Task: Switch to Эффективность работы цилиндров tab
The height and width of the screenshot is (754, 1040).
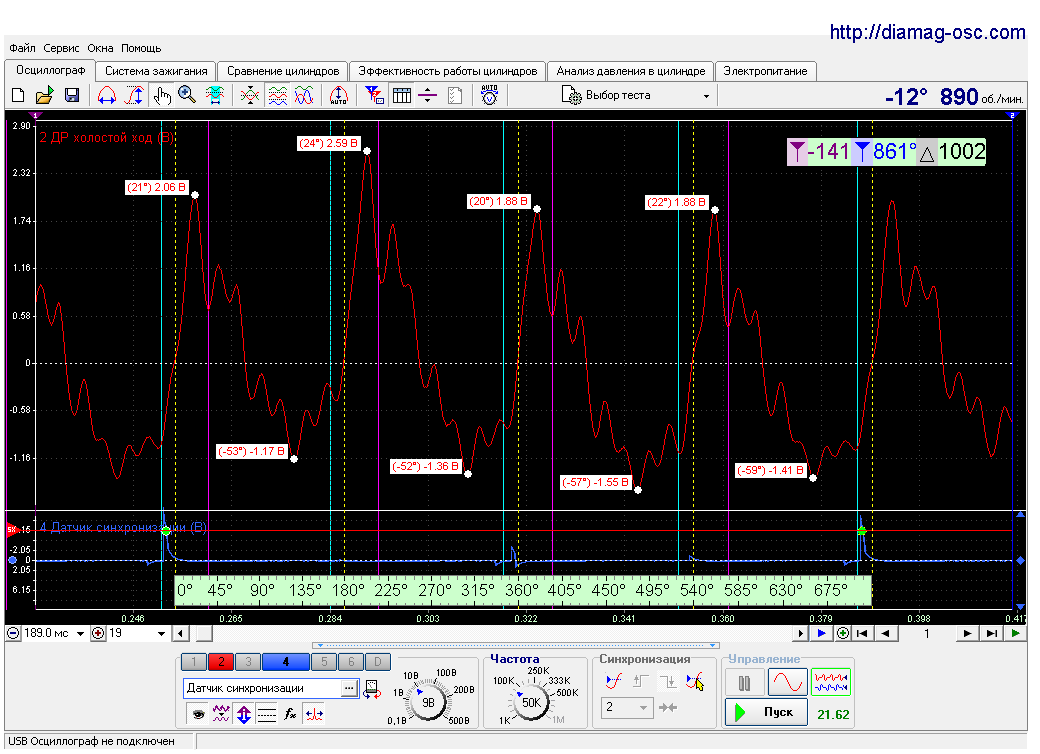Action: click(x=448, y=71)
